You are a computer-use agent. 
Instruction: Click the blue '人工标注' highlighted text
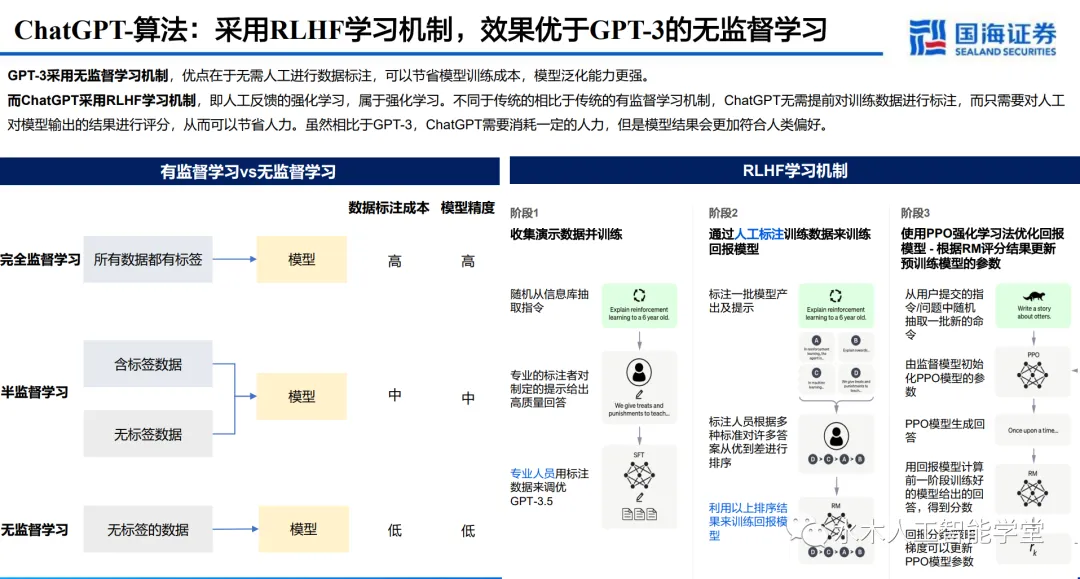click(x=759, y=234)
